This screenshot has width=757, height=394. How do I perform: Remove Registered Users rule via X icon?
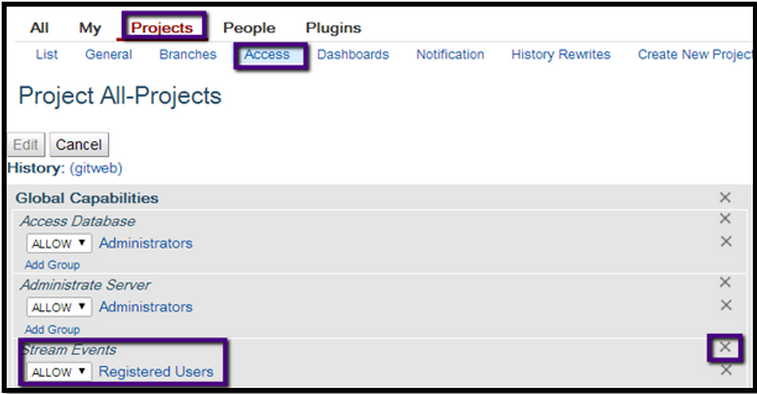pos(726,370)
